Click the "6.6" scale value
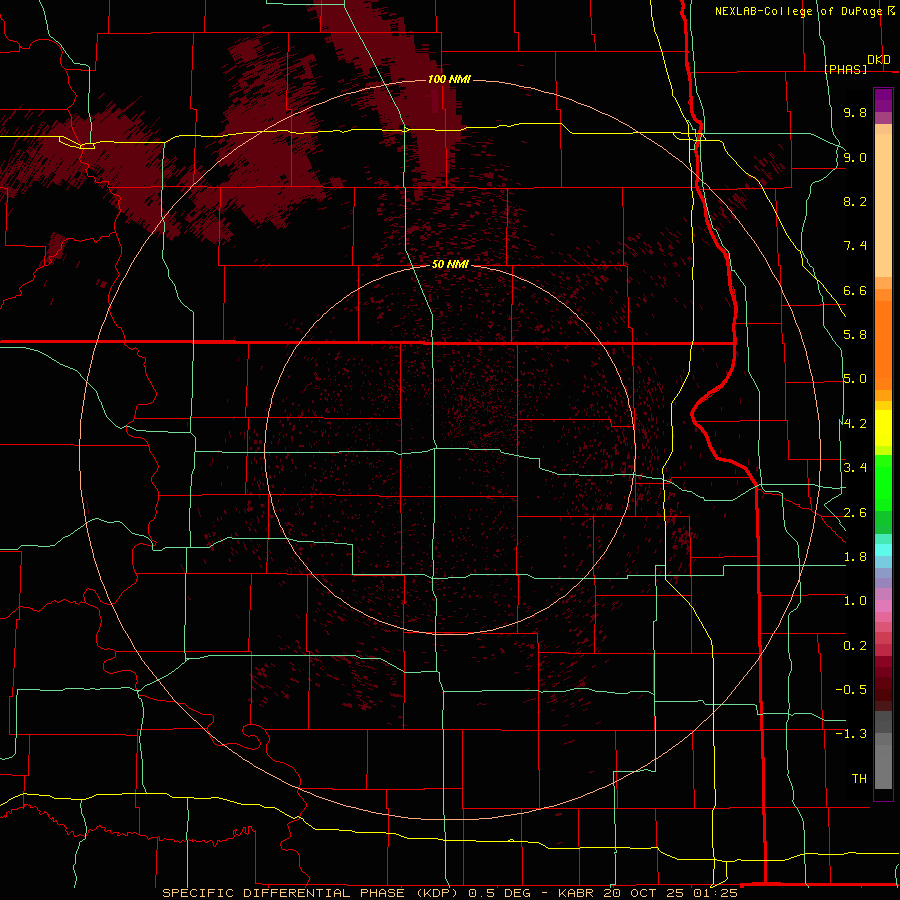This screenshot has width=900, height=900. click(855, 290)
